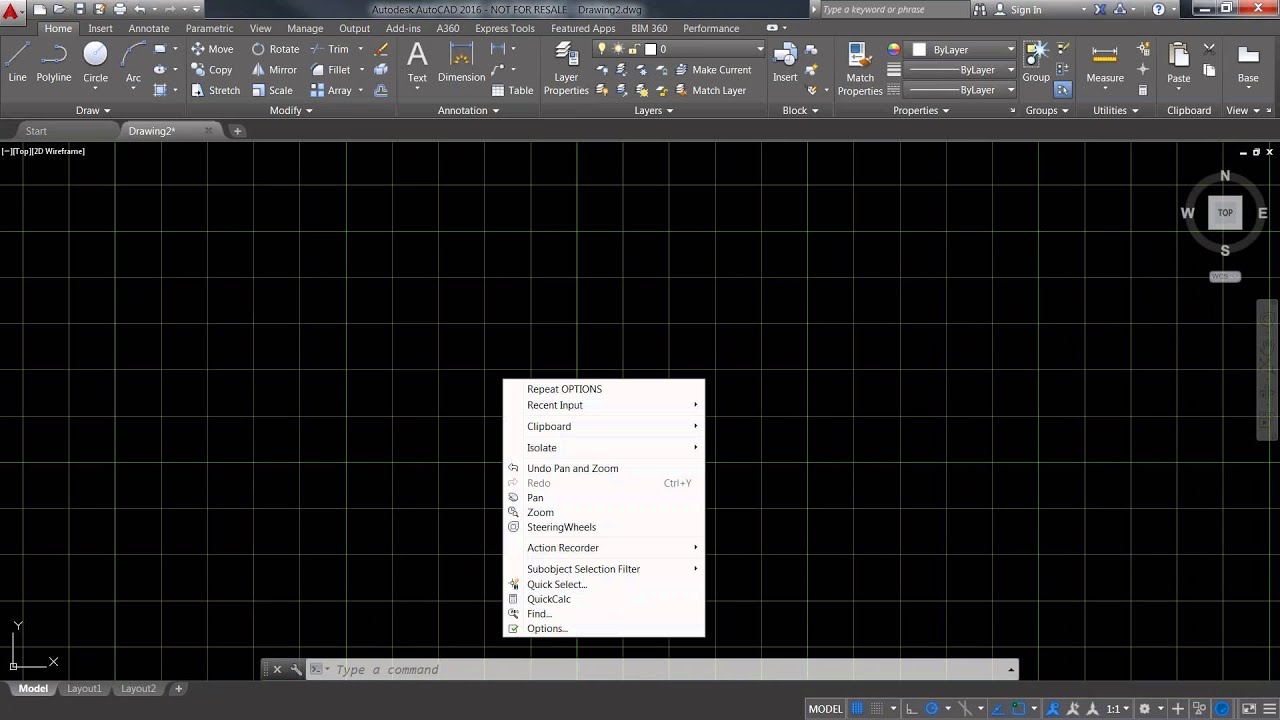1280x720 pixels.
Task: Click the Erase tool icon
Action: (x=381, y=49)
